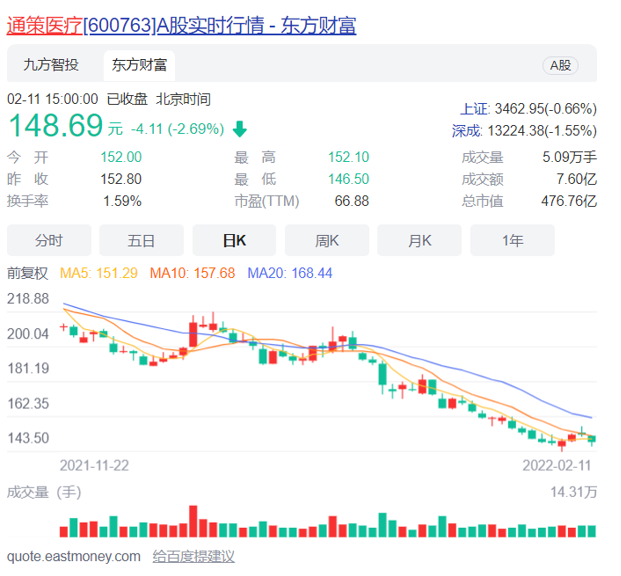Click the 最低 value 146.50

349,179
